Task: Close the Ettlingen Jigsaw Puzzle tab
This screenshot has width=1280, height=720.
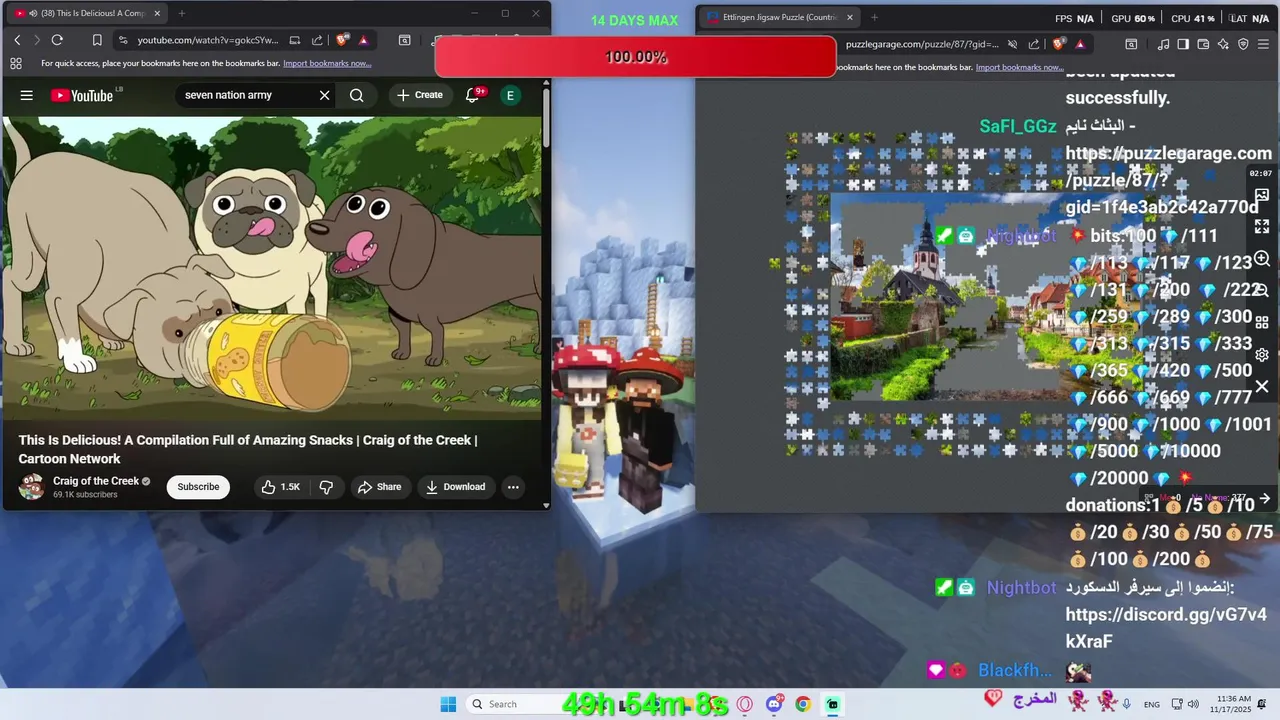Action: [x=850, y=17]
